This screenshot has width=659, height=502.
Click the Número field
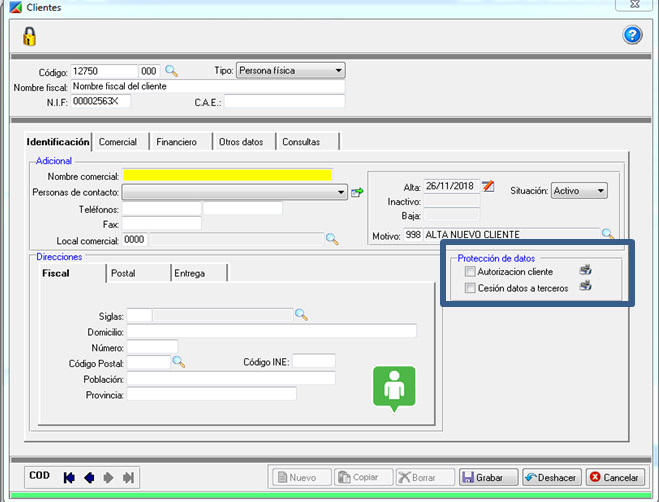(x=152, y=347)
